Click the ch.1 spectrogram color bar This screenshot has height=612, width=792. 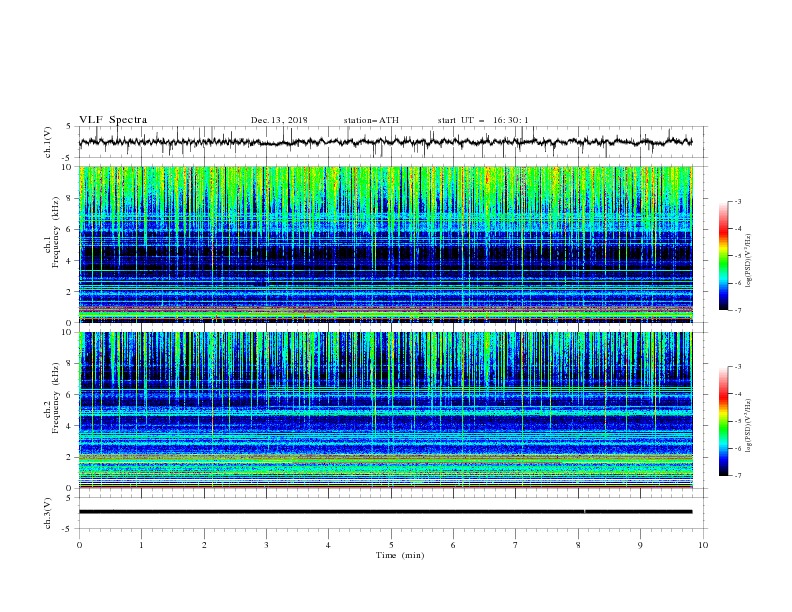[x=723, y=256]
